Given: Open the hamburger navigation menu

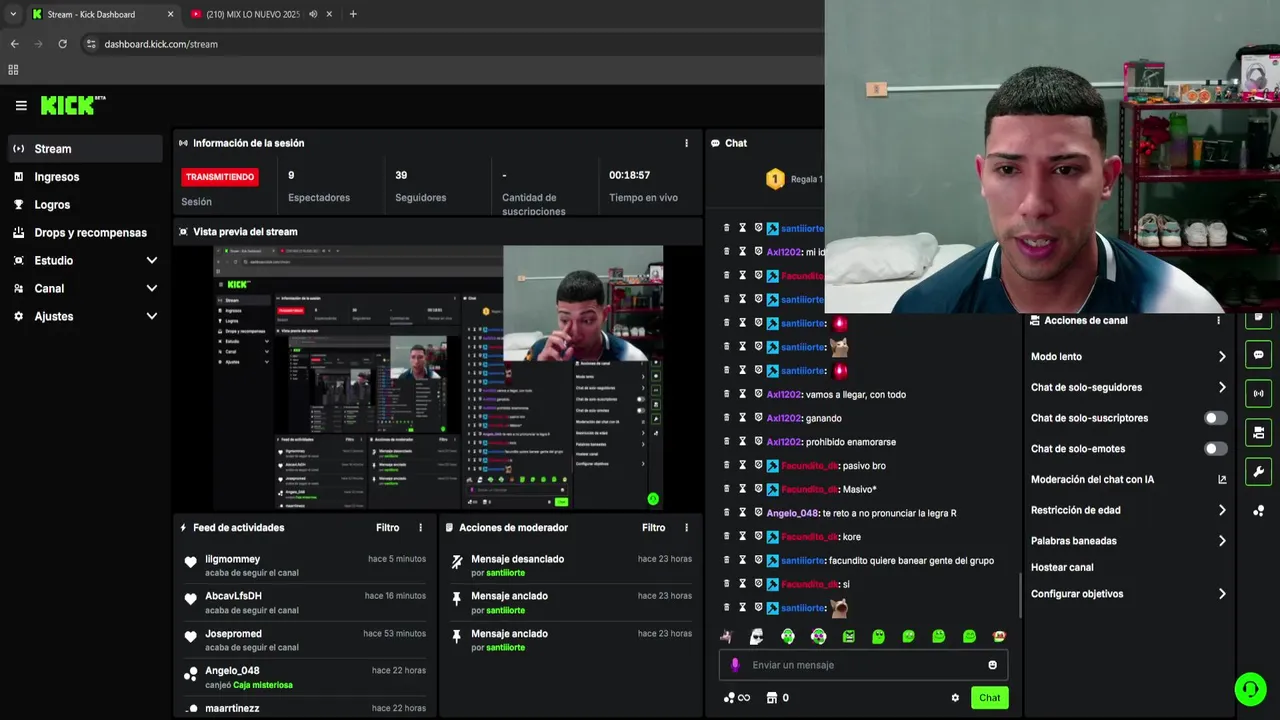Looking at the screenshot, I should coord(21,105).
